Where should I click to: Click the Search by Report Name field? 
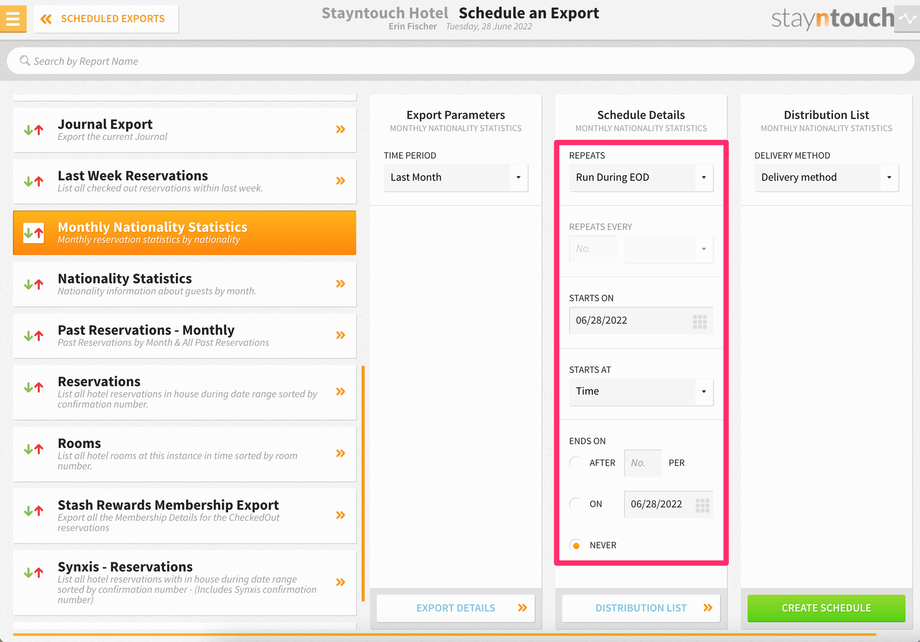pos(460,61)
